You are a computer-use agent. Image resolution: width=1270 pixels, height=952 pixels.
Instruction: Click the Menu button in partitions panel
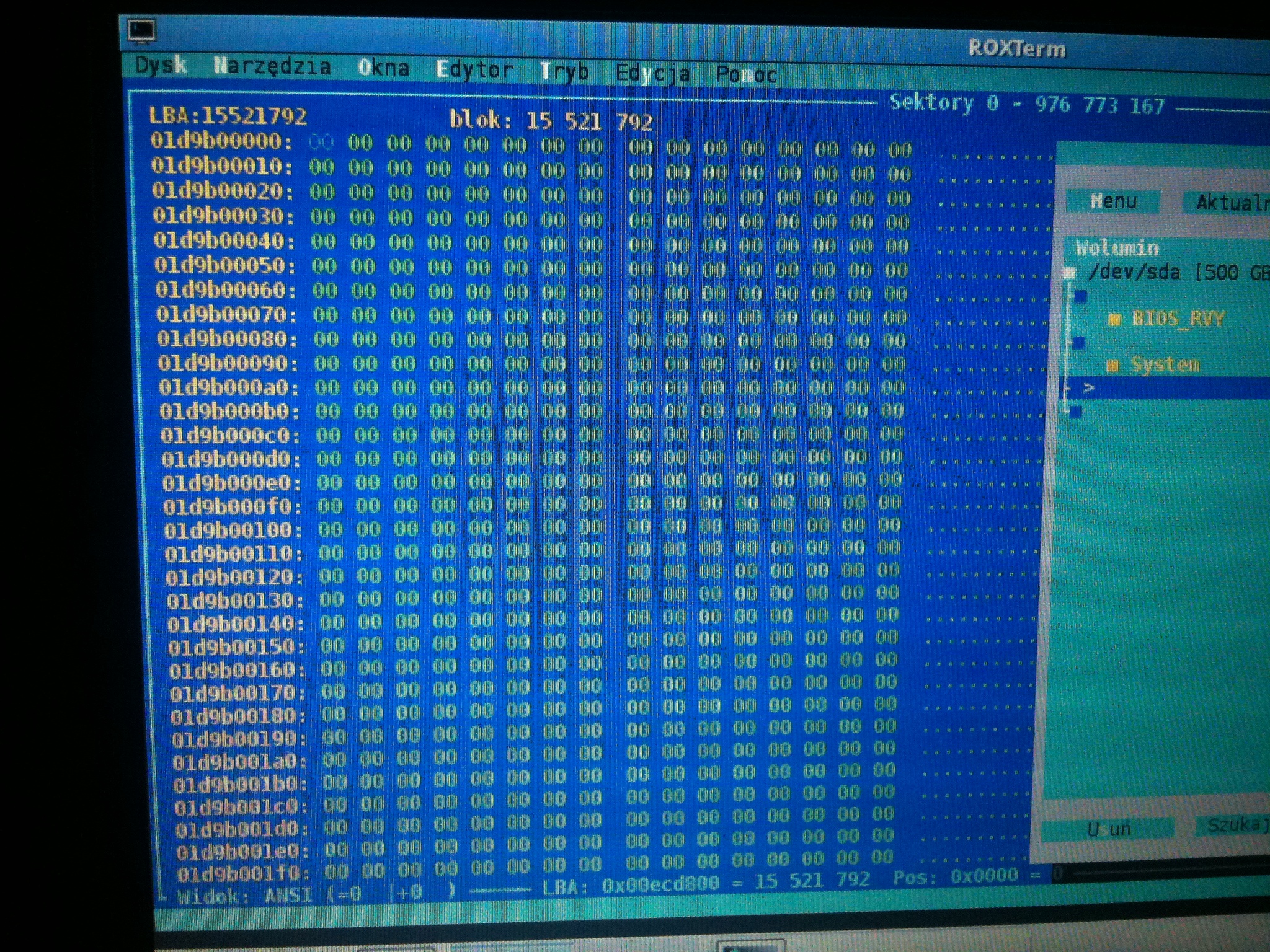coord(1113,201)
